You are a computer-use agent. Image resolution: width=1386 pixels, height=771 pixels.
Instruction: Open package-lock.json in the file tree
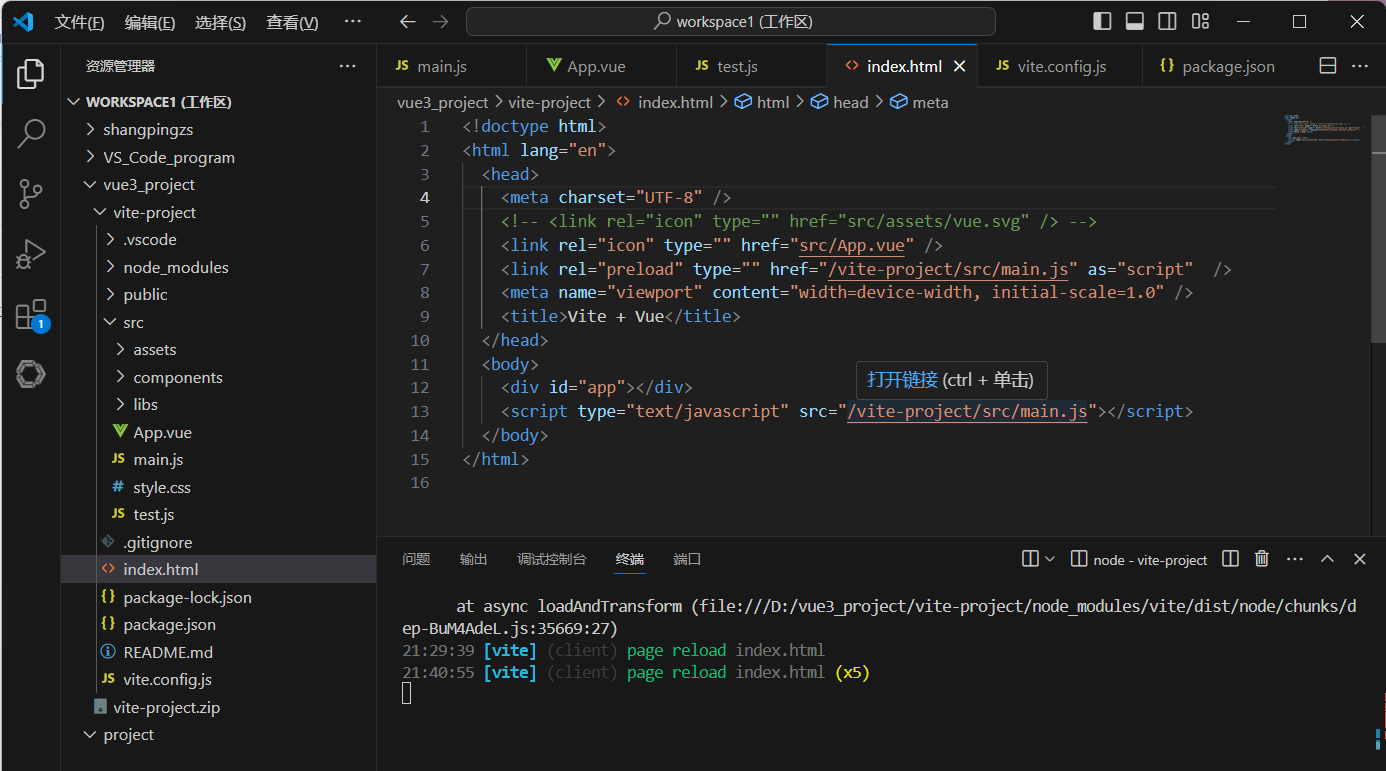coord(218,597)
